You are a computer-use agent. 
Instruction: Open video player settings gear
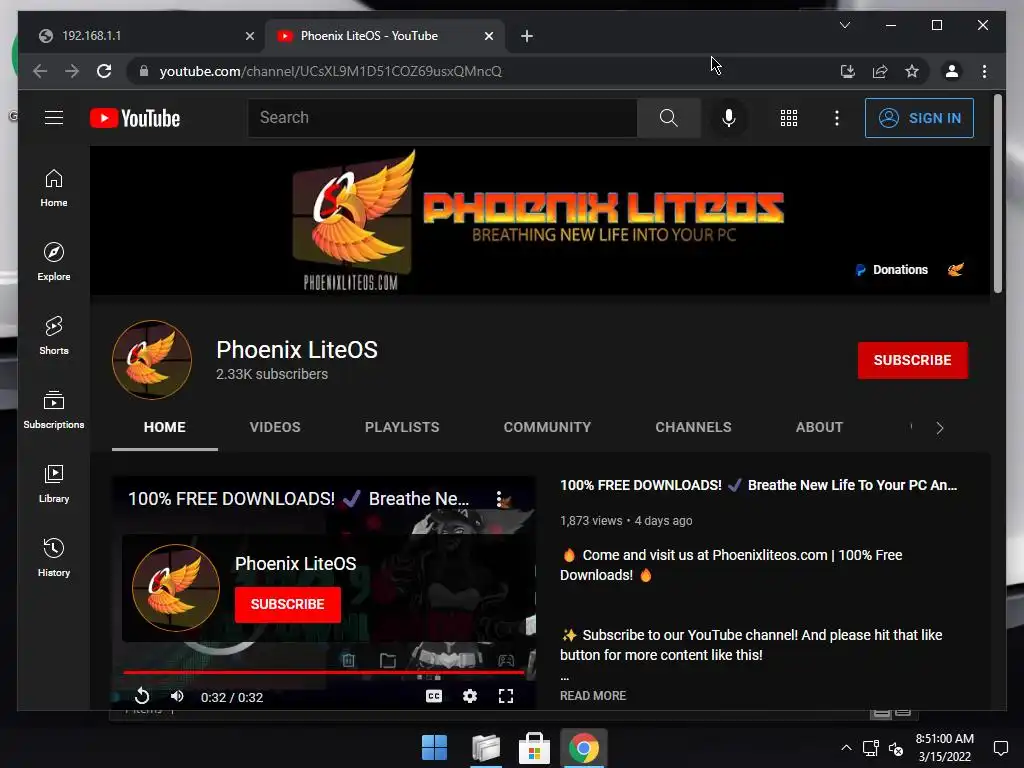(470, 696)
